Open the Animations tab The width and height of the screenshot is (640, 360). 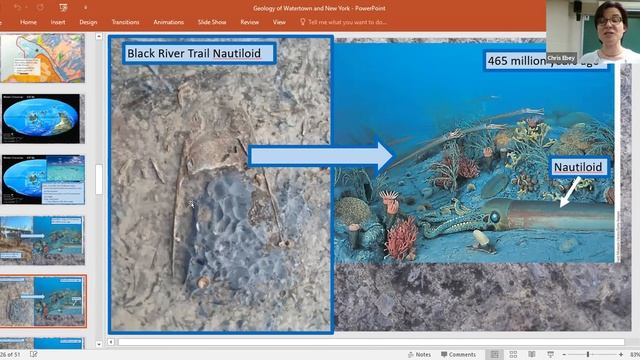pos(169,22)
